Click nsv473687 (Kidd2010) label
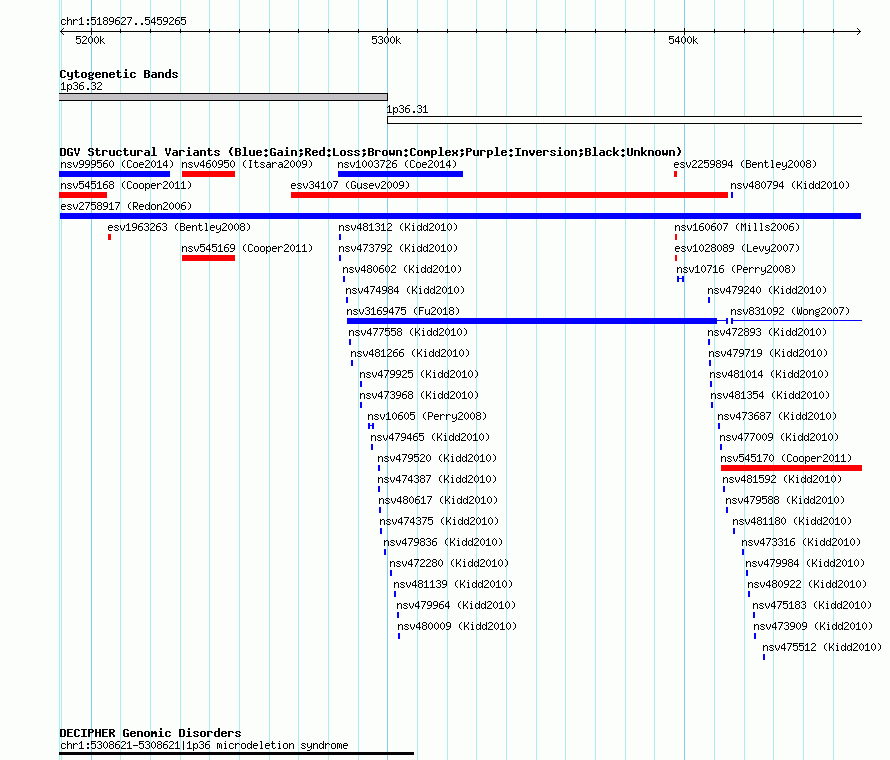This screenshot has width=890, height=760. click(x=777, y=416)
